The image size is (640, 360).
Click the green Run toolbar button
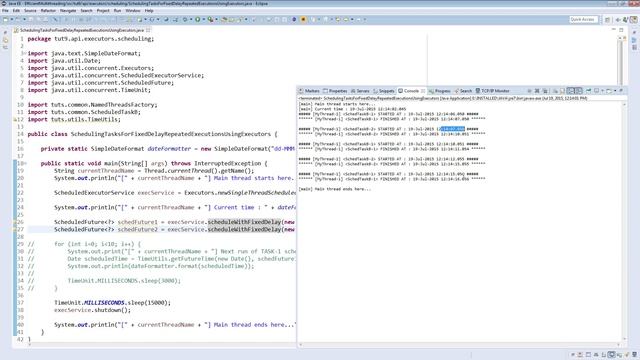[x=198, y=19]
